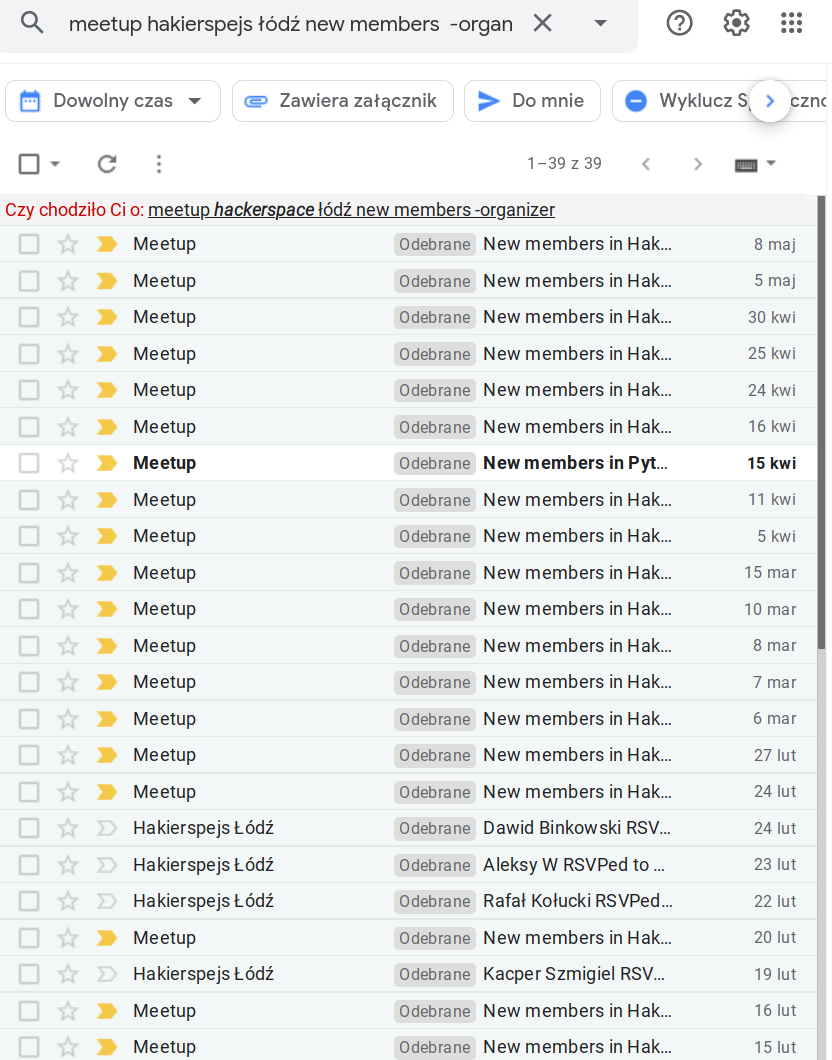Open the input tools keyboard icon
832x1060 pixels.
point(745,164)
